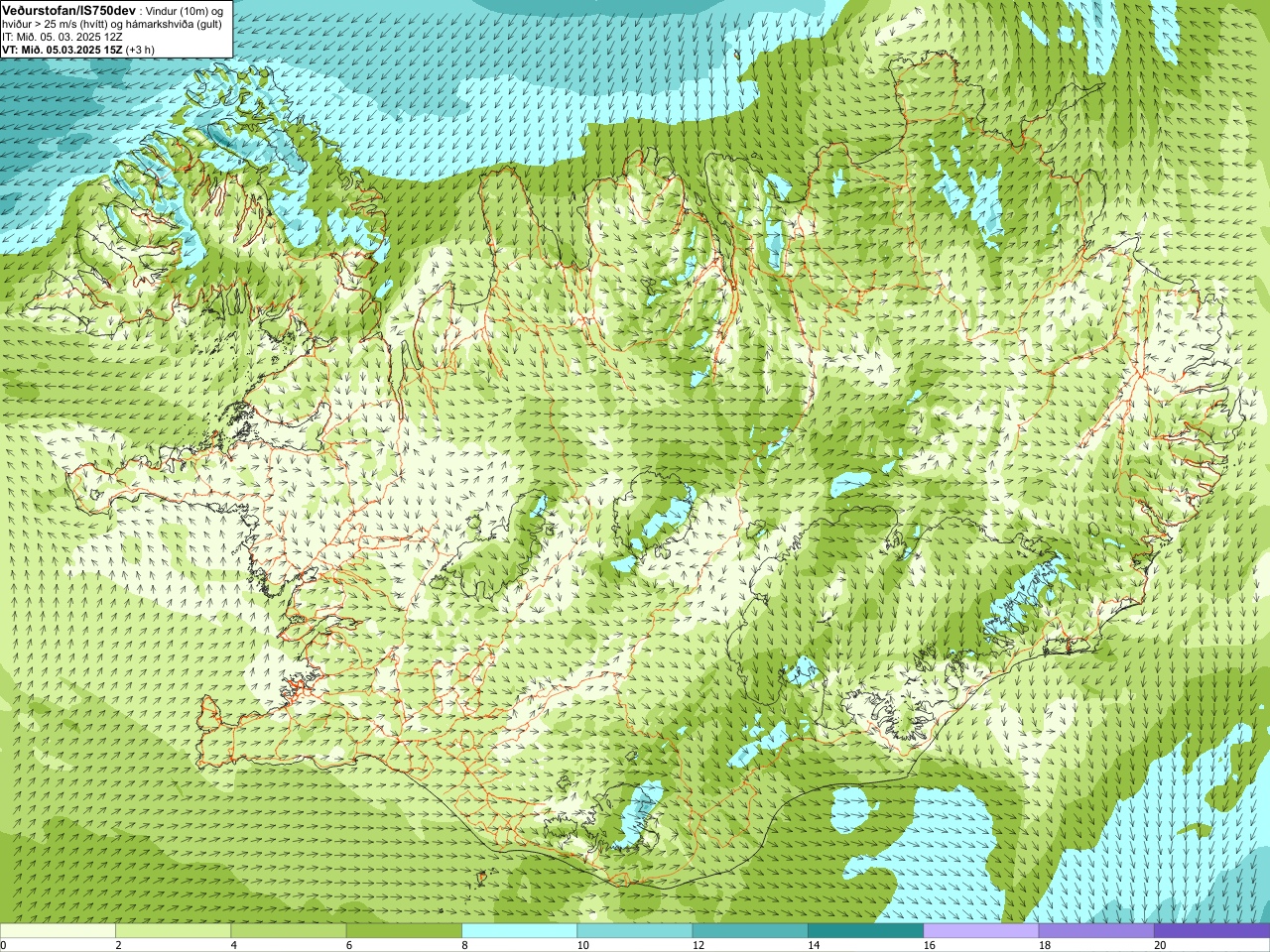
Task: Click the legend scale label '0'
Action: tap(3, 945)
